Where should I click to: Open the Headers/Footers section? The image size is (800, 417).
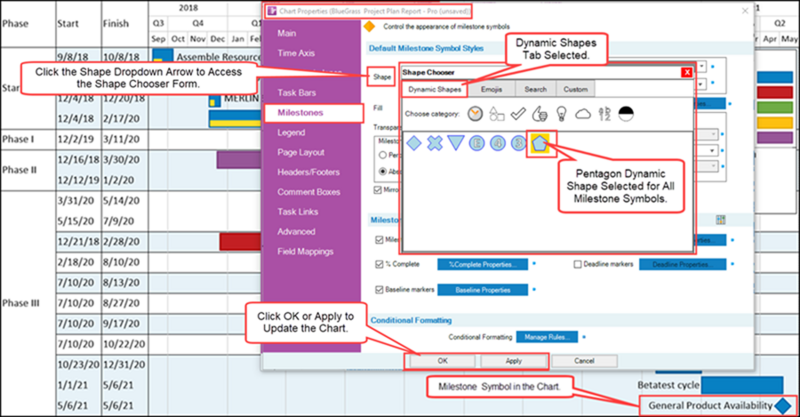coord(308,173)
